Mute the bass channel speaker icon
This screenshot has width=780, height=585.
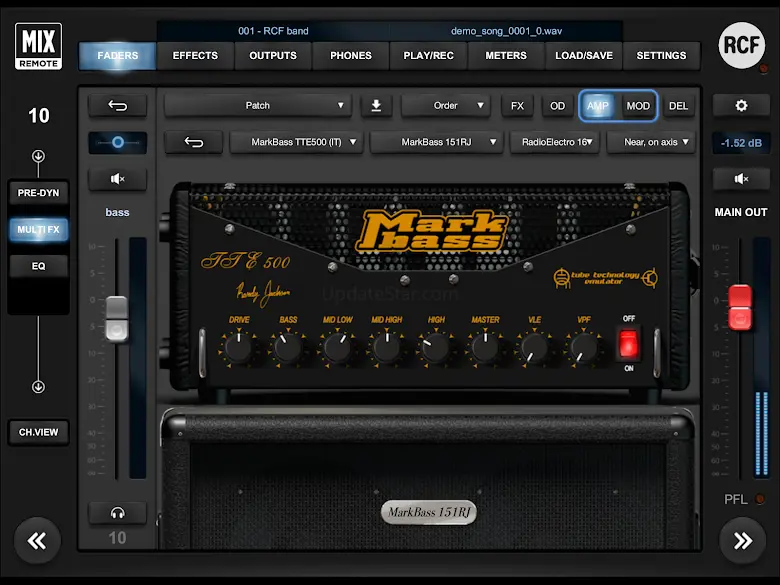(117, 179)
